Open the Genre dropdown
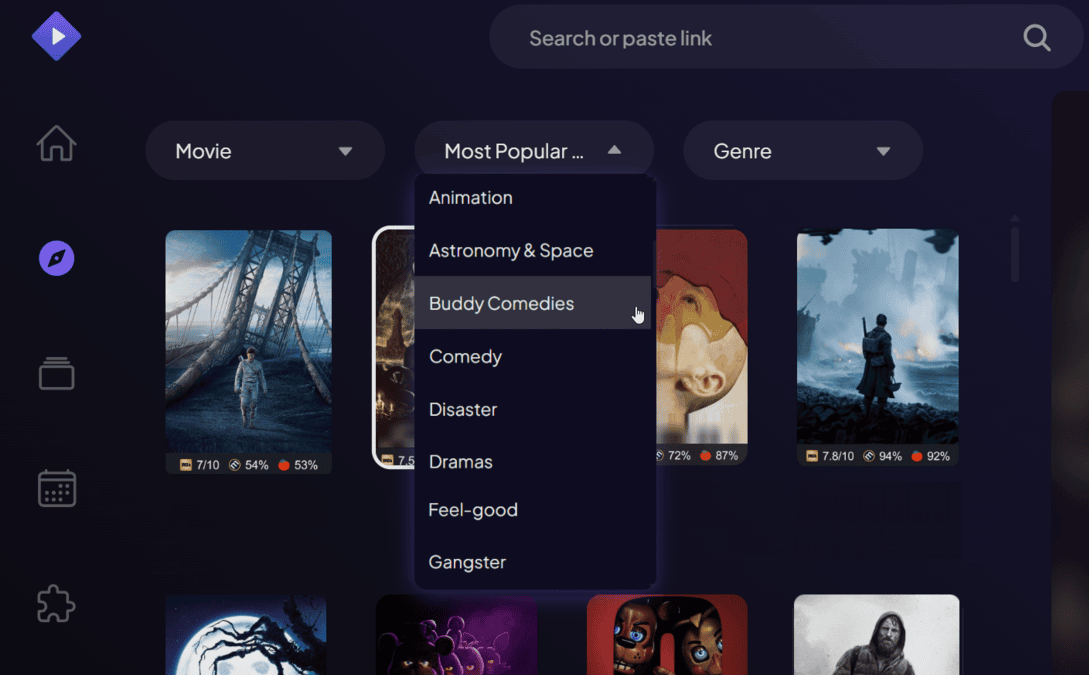 (802, 150)
